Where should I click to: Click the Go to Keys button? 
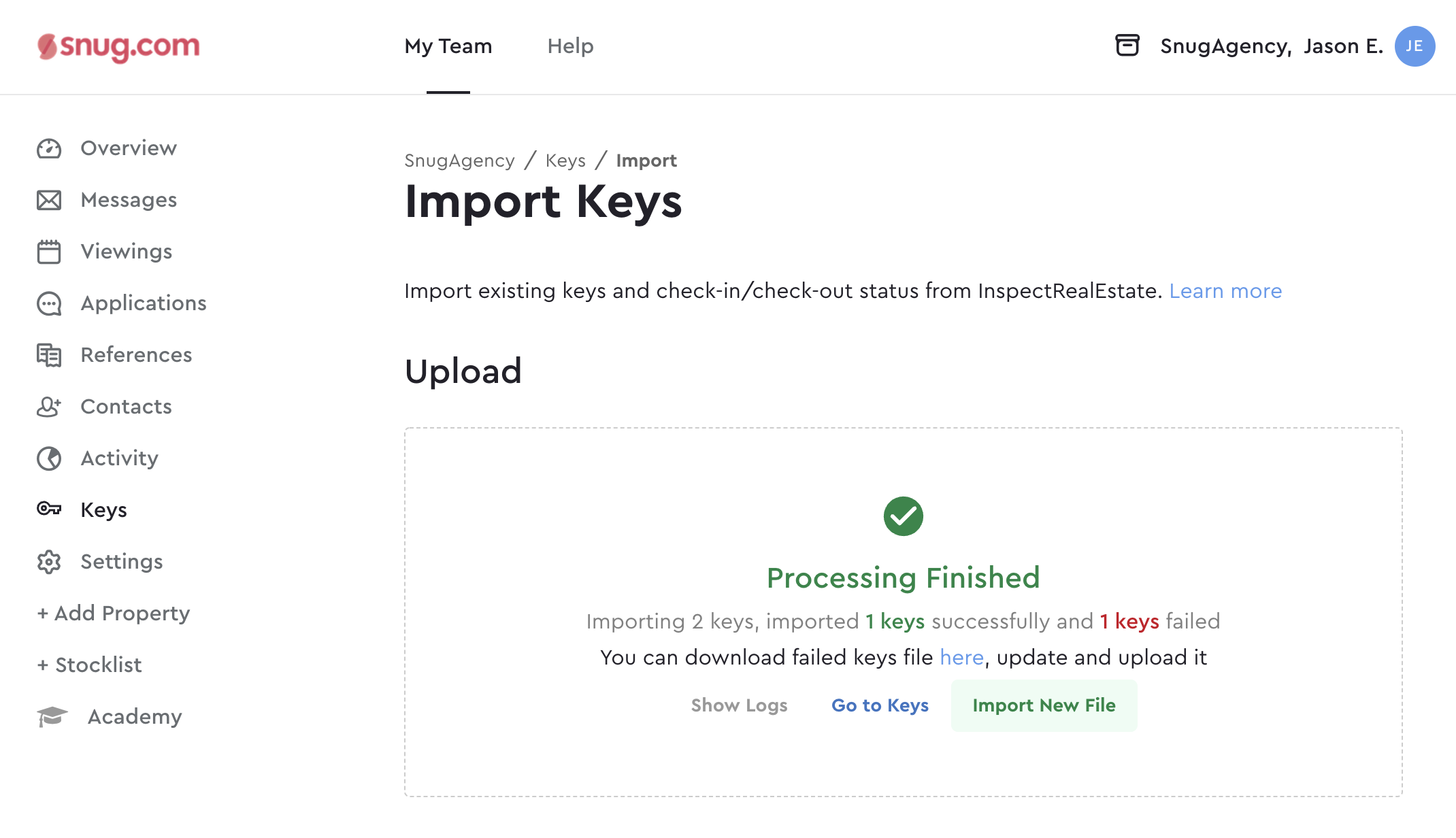[x=880, y=705]
